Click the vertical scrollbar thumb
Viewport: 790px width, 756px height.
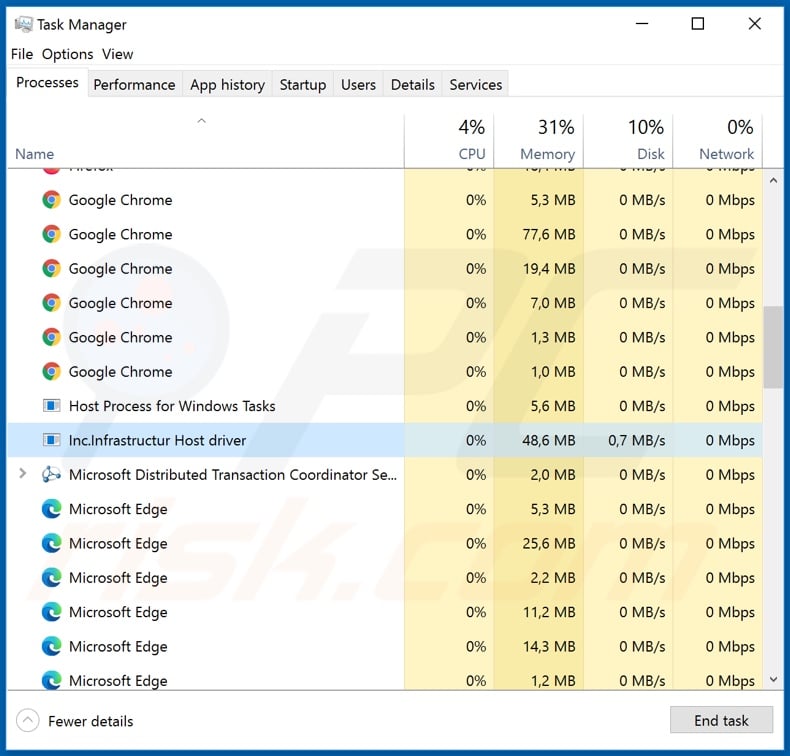773,347
